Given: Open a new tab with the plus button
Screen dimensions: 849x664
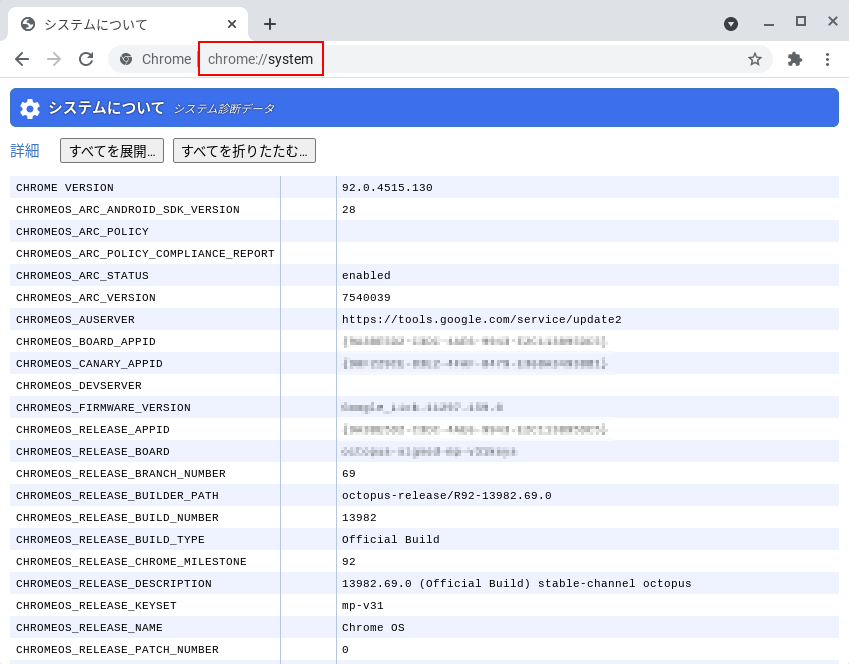Looking at the screenshot, I should pyautogui.click(x=270, y=24).
